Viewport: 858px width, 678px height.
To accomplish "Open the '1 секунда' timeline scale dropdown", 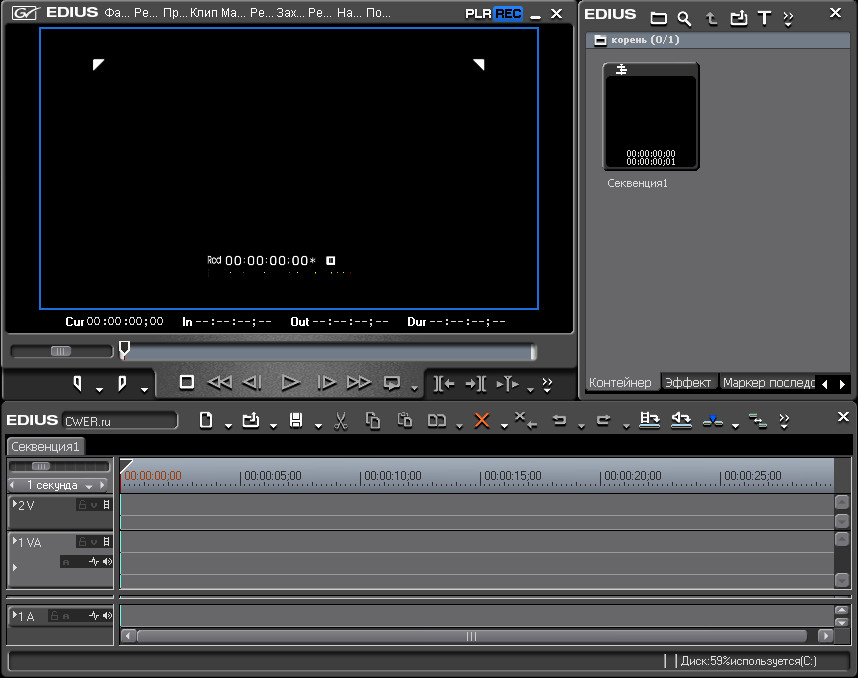I will (89, 486).
